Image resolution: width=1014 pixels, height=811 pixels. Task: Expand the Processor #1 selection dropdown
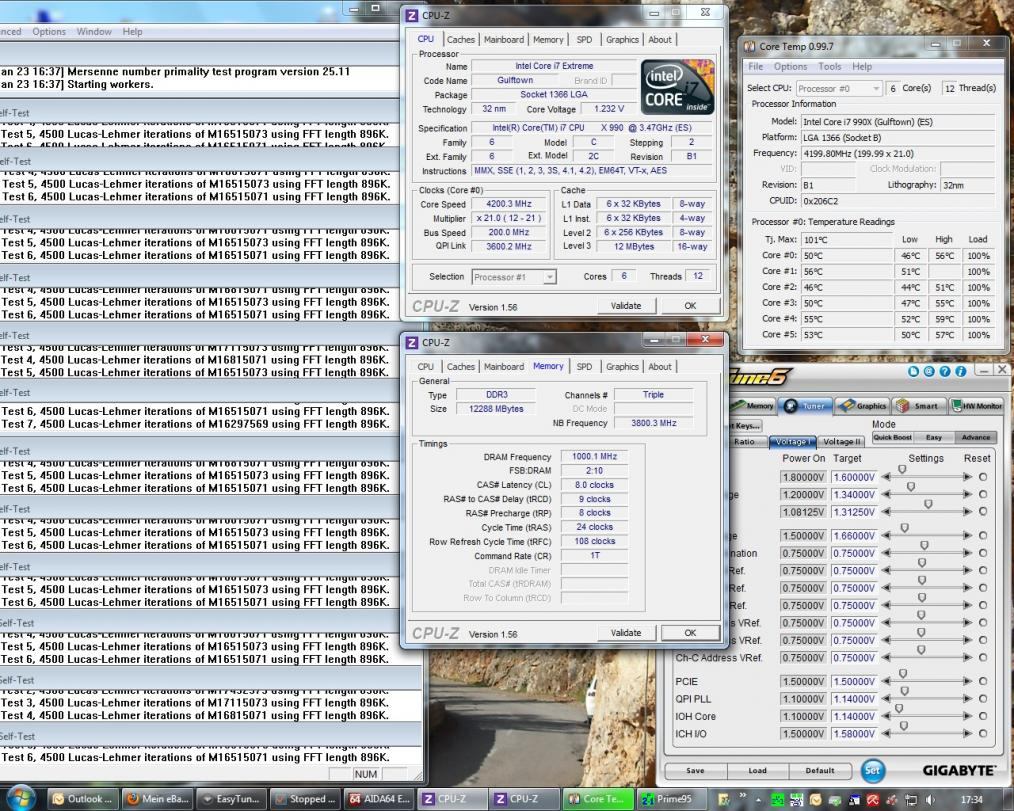(512, 277)
